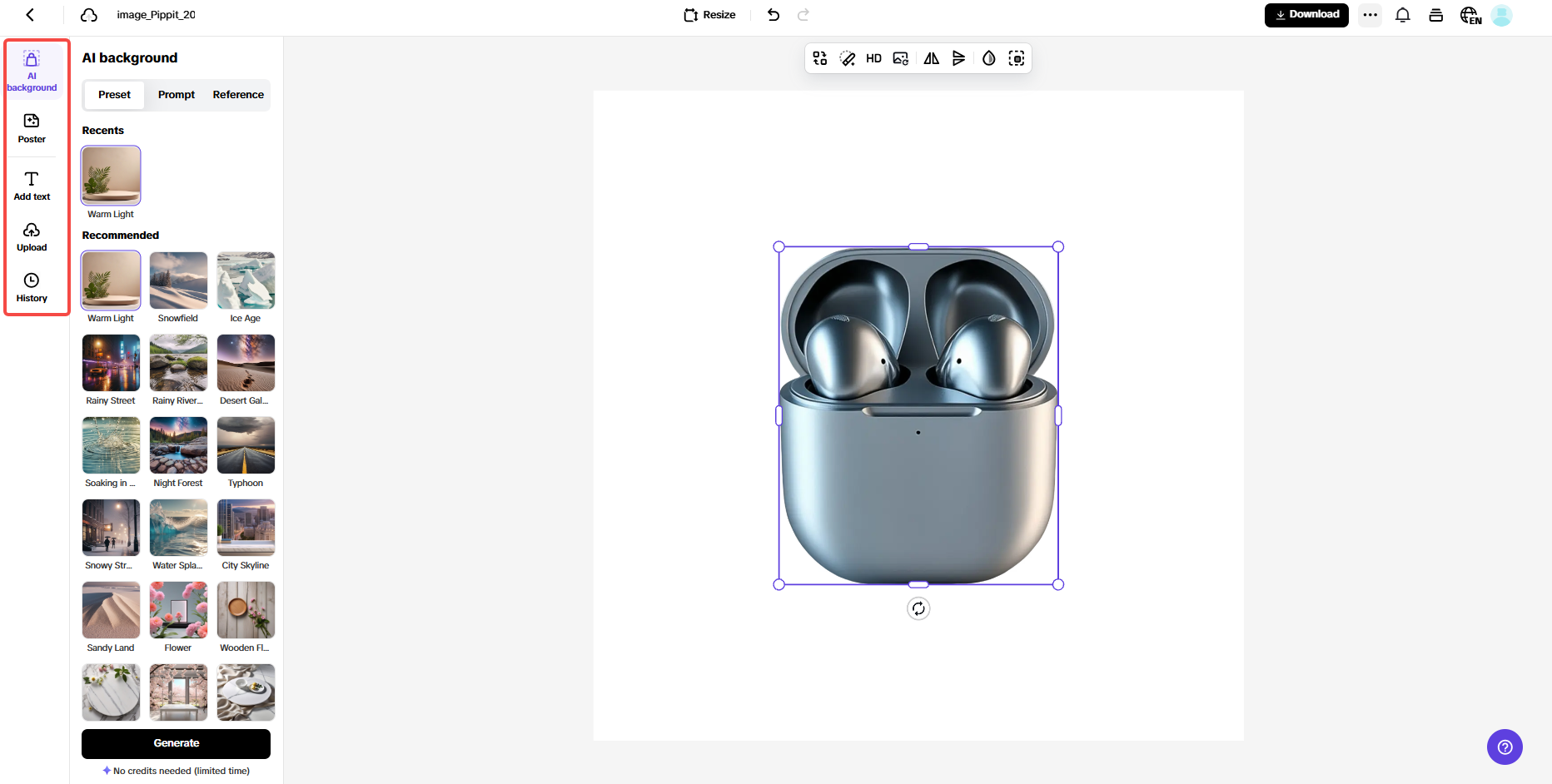Click the Generate button
This screenshot has height=784, width=1552.
point(176,743)
